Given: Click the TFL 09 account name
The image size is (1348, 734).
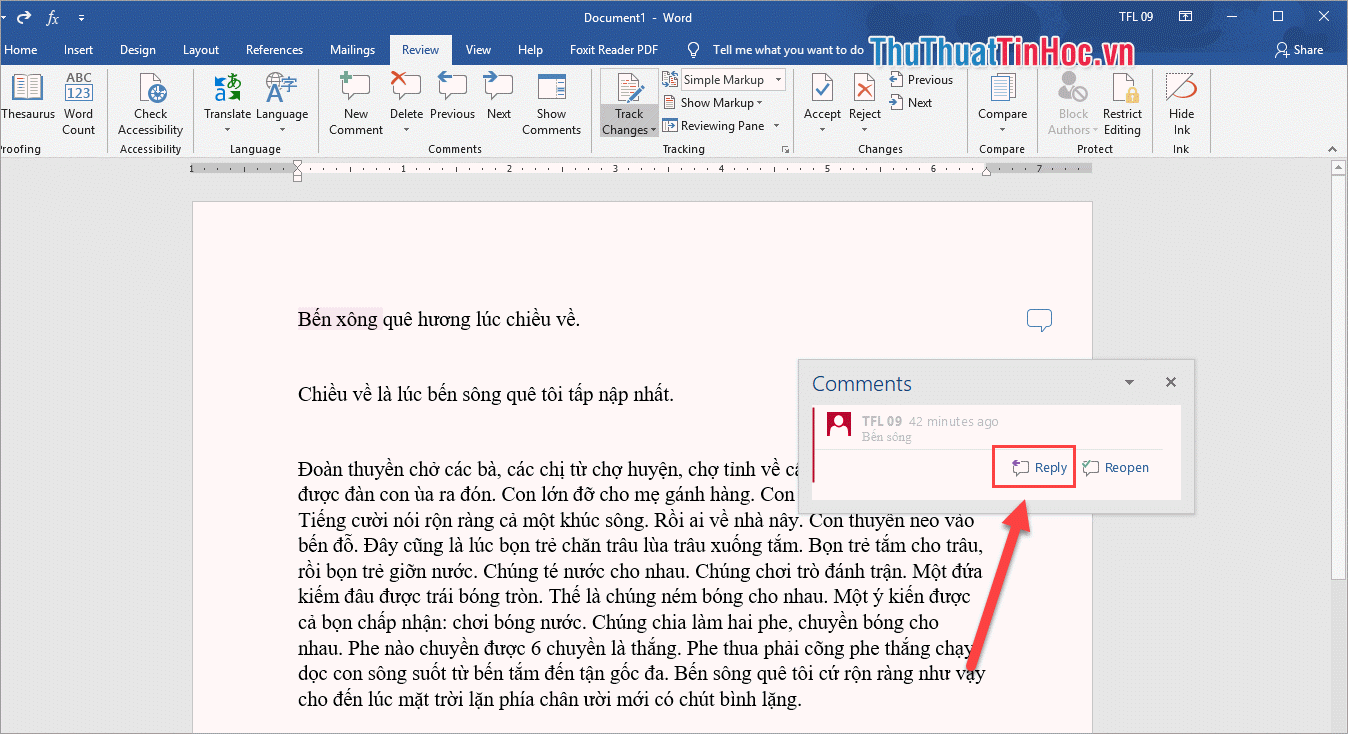Looking at the screenshot, I should (x=1136, y=17).
